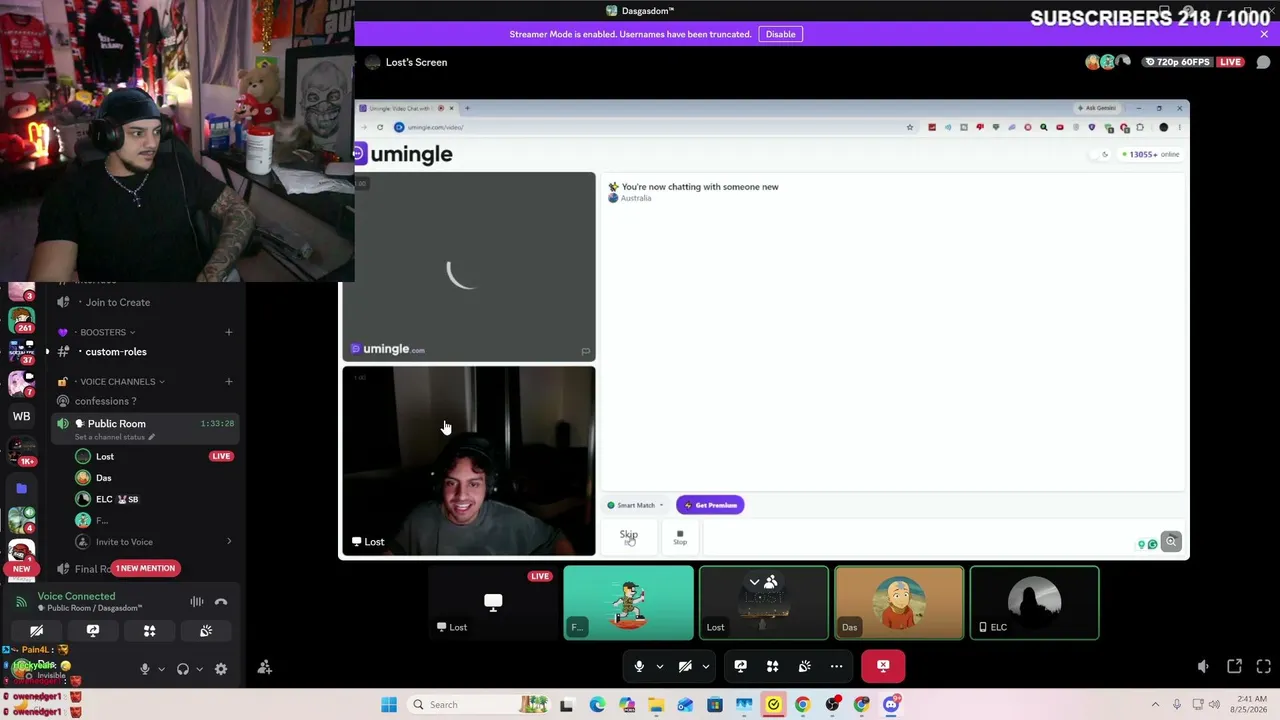Show hidden system tray icons
1280x720 pixels.
pos(1155,704)
